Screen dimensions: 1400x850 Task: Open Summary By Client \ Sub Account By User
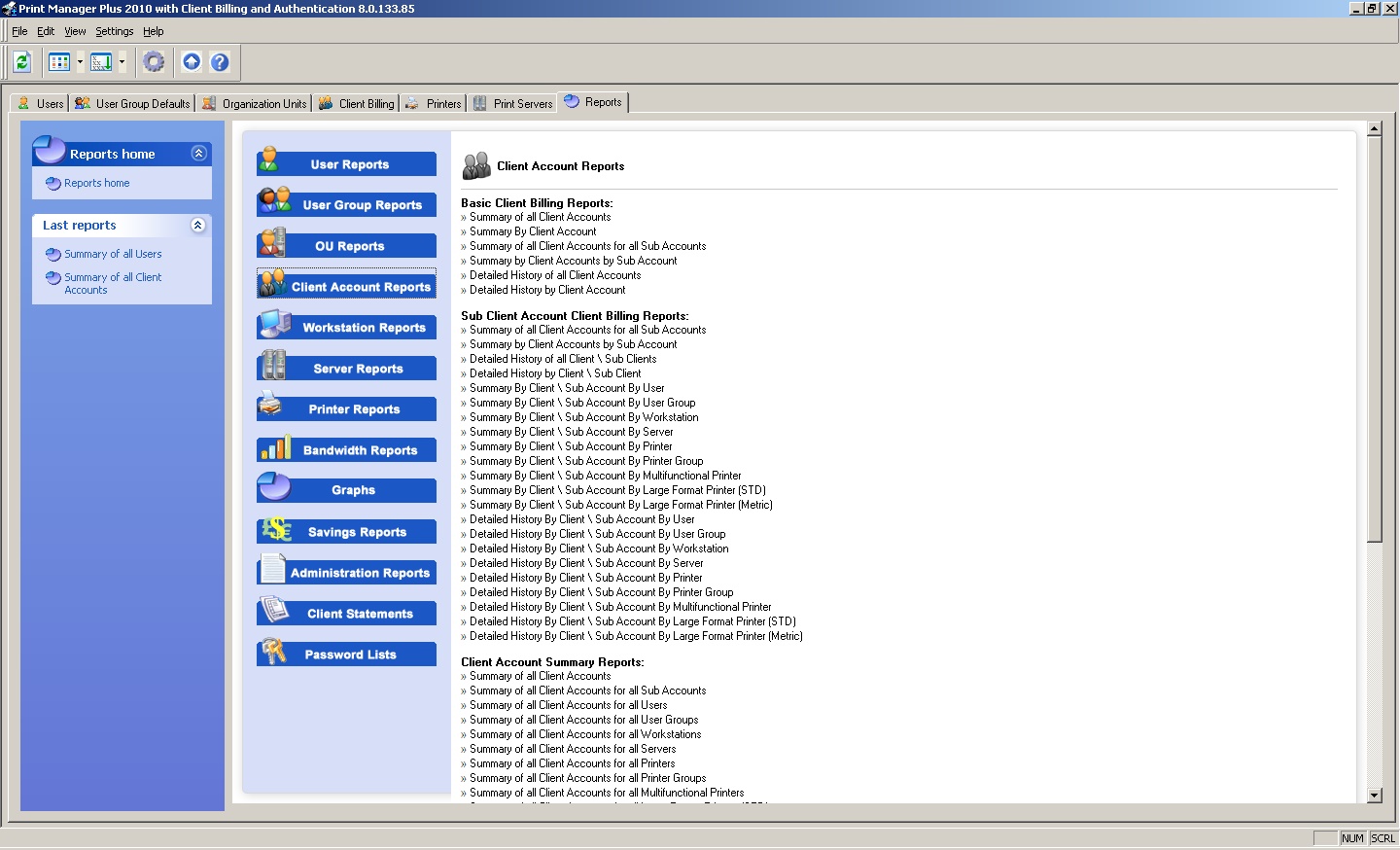567,388
